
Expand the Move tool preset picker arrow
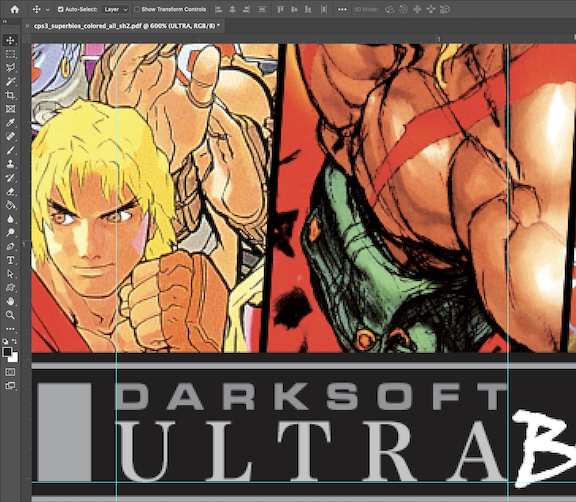pyautogui.click(x=48, y=10)
